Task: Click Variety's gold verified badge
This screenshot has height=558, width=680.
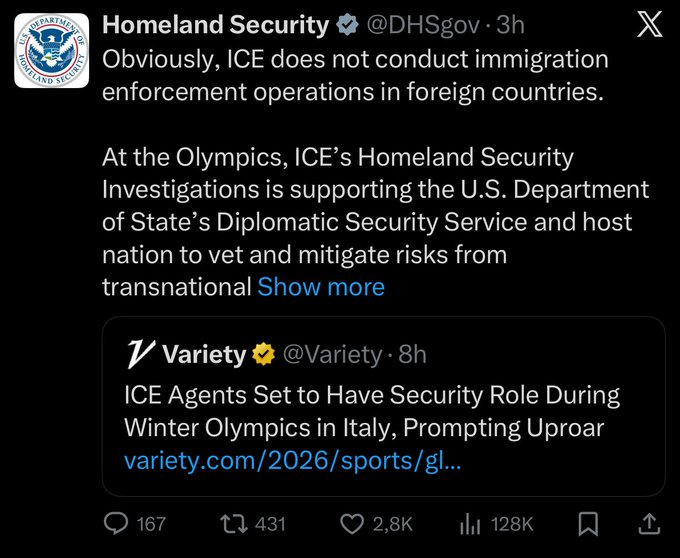Action: (264, 354)
